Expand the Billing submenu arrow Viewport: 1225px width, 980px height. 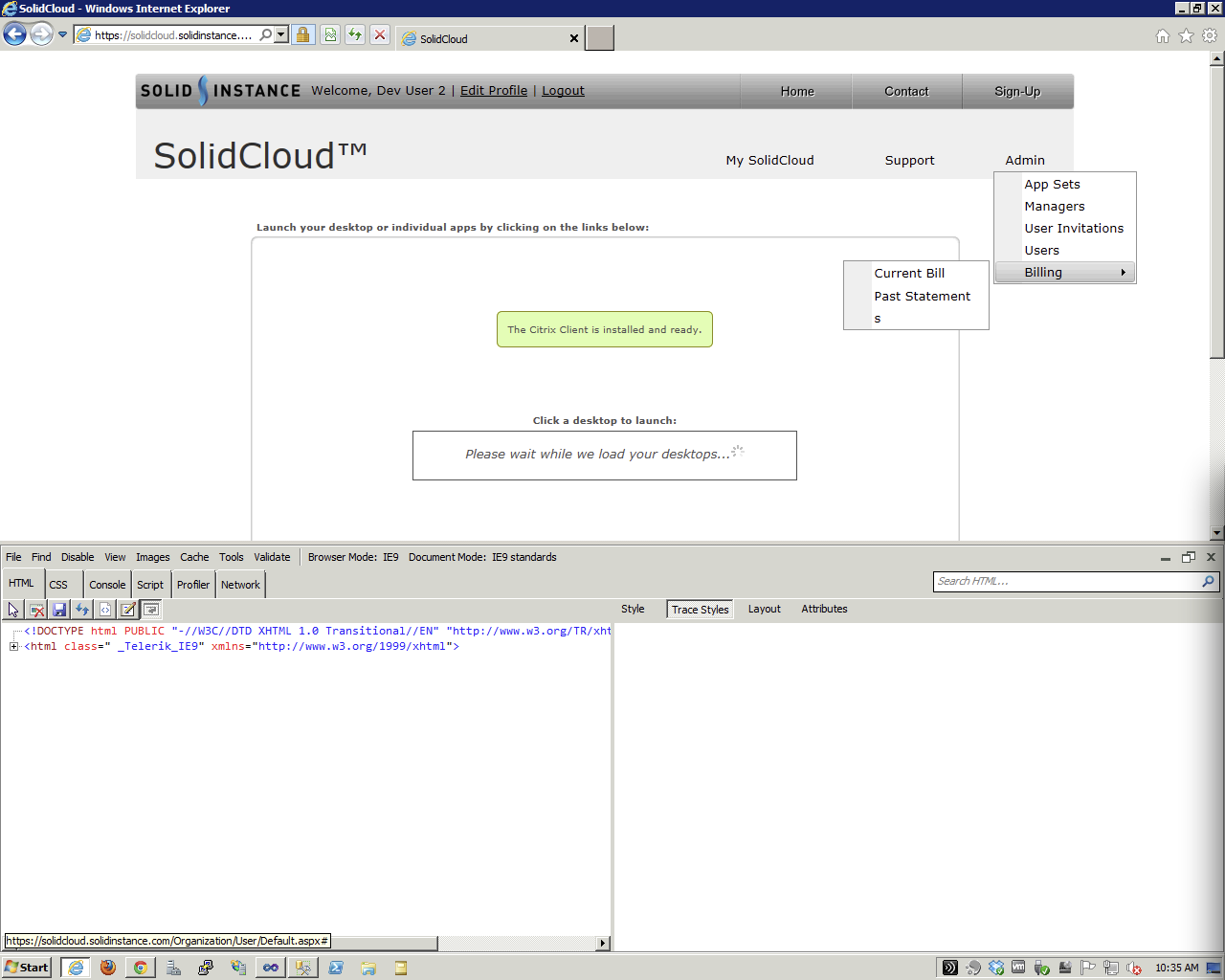click(1124, 273)
